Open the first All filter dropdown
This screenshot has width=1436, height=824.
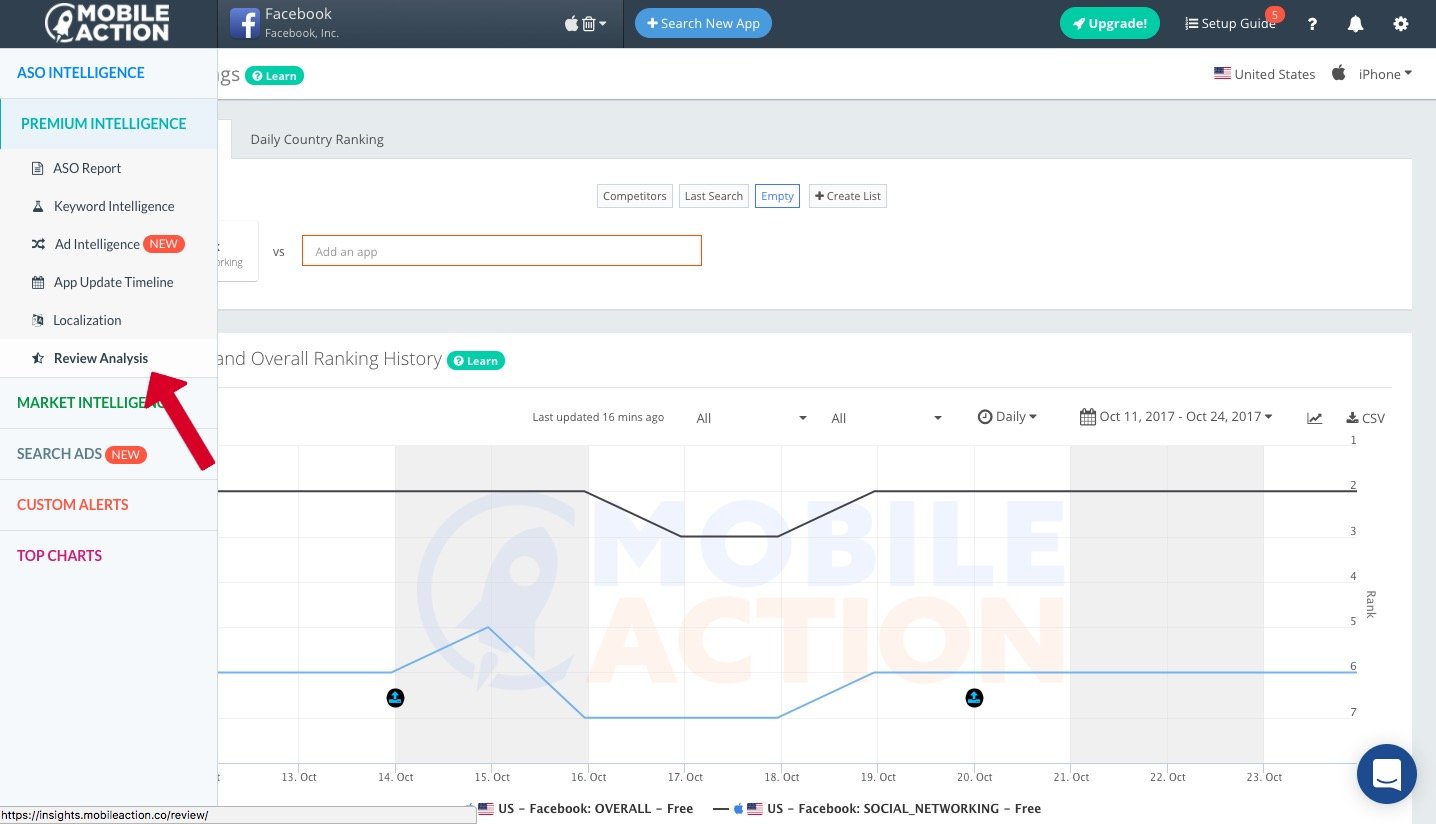[x=751, y=418]
